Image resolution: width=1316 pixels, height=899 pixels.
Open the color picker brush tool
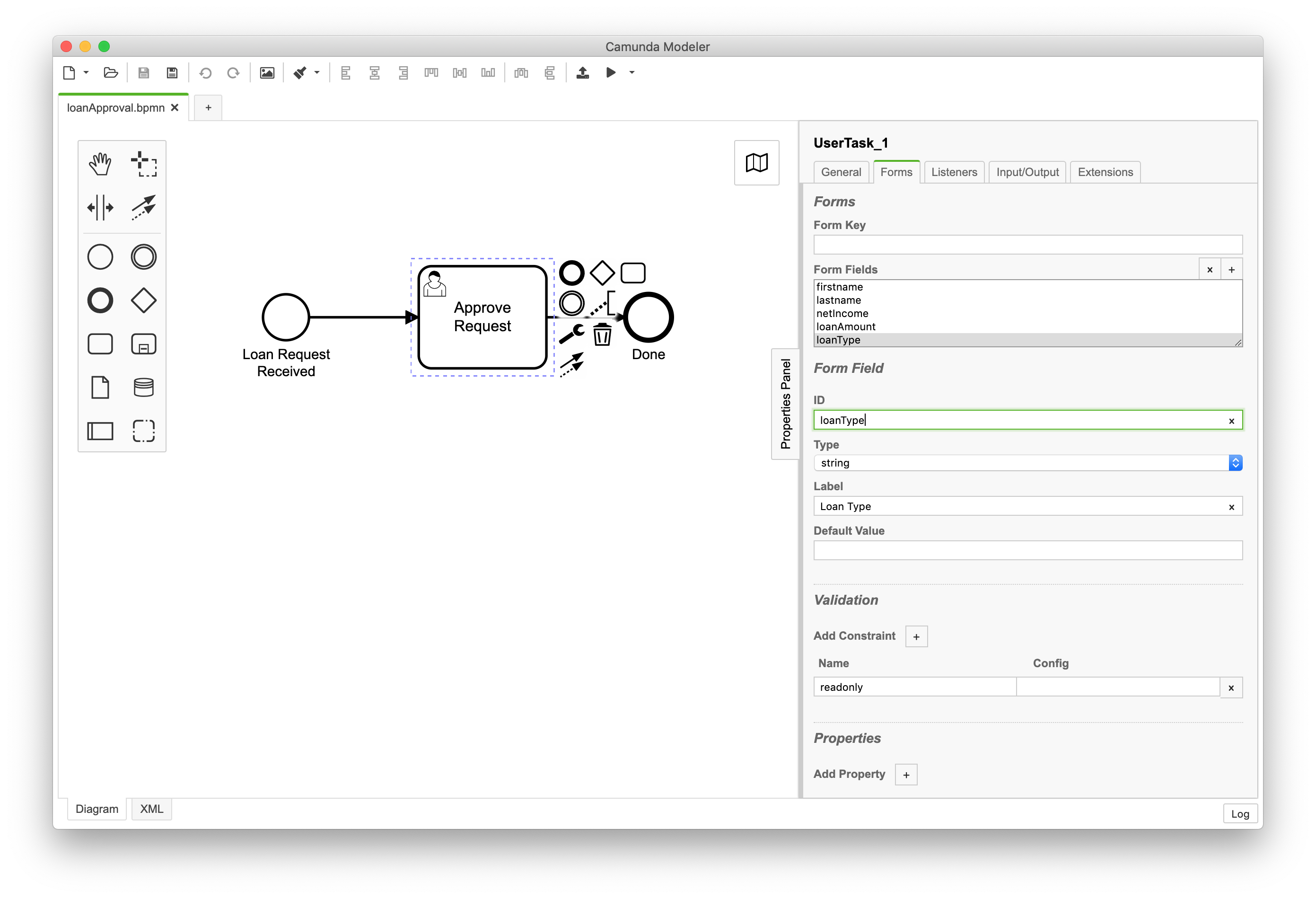pyautogui.click(x=300, y=72)
